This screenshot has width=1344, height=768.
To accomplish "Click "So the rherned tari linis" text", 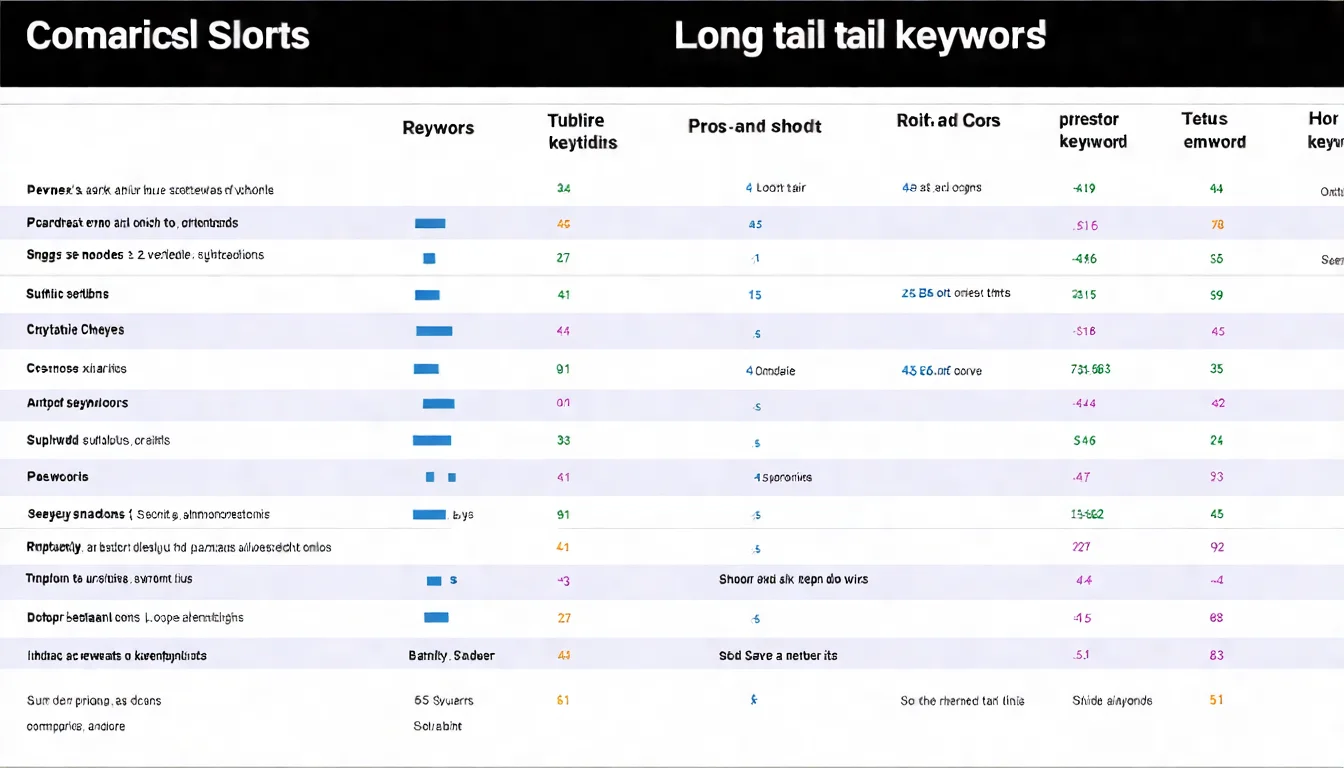I will coord(962,701).
